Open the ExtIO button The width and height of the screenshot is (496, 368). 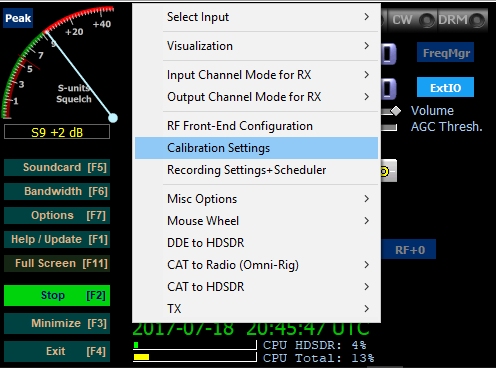pos(445,87)
